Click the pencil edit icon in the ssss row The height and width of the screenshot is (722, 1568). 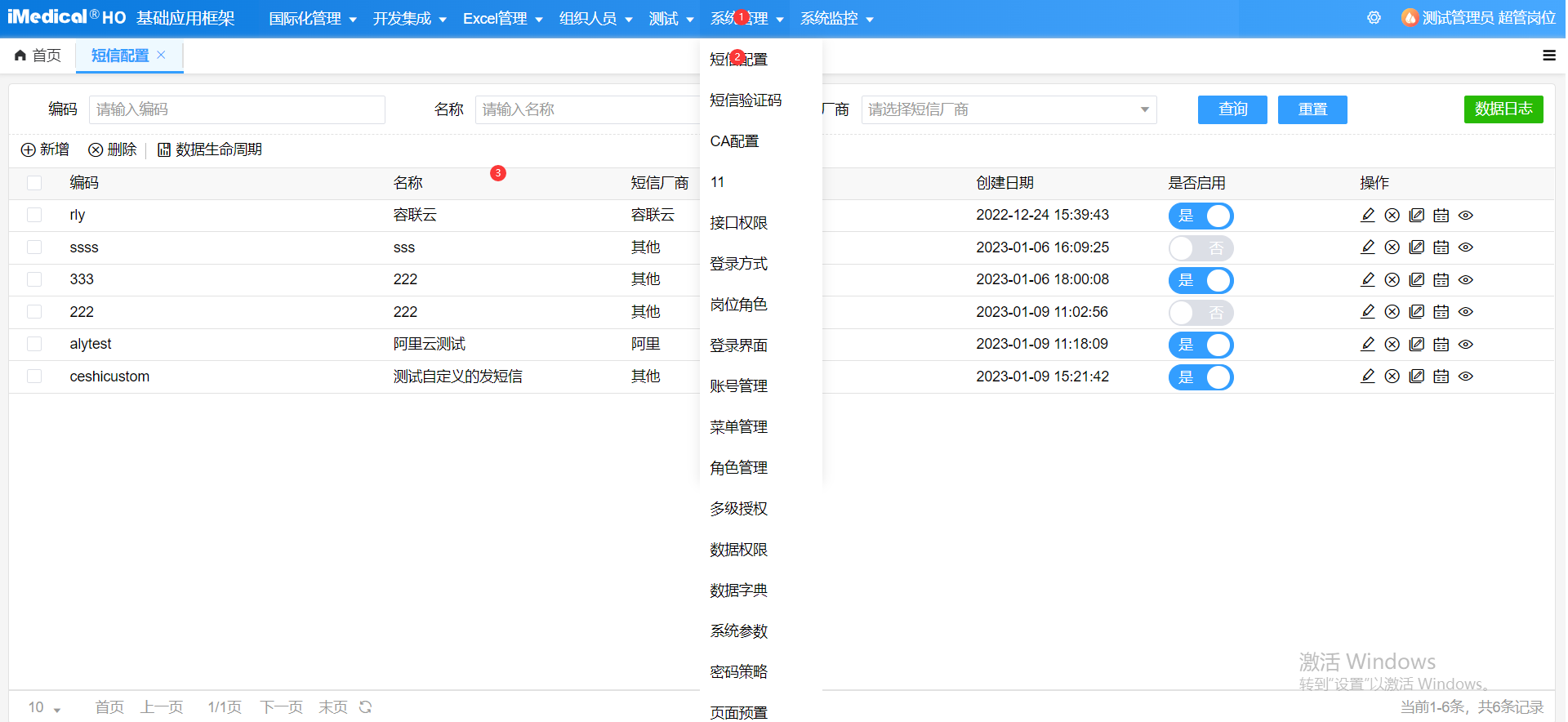1368,247
